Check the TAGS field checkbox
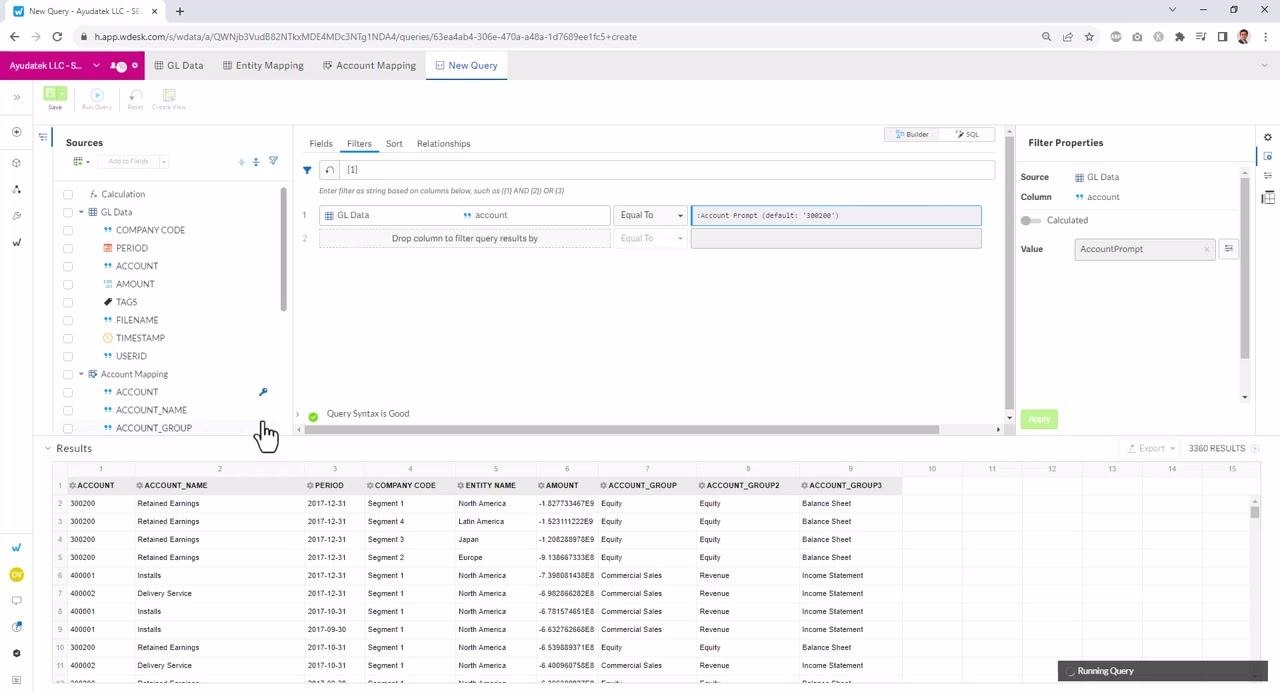 coord(68,302)
